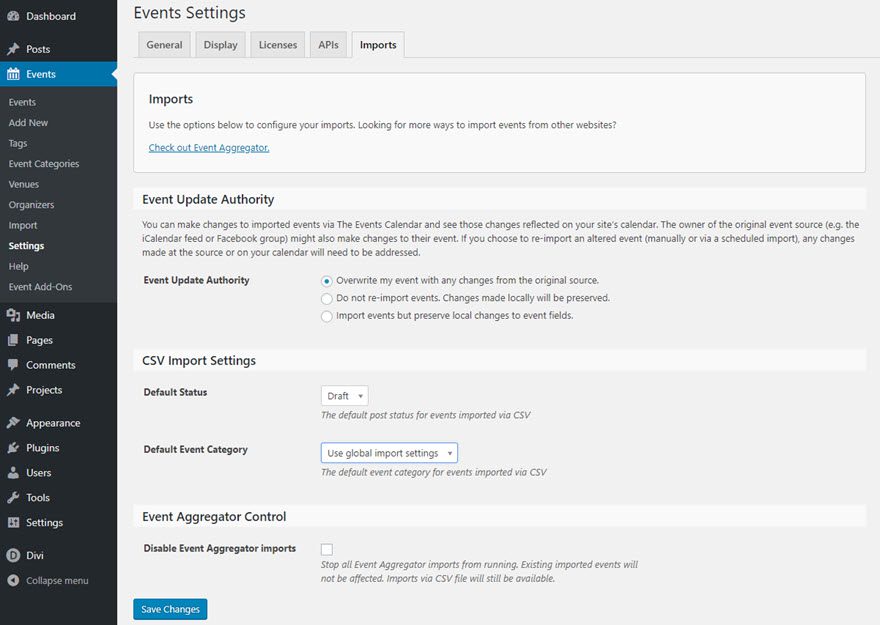Screen dimensions: 880x625
Task: Open the Default Status dropdown showing Draft
Action: click(x=343, y=395)
